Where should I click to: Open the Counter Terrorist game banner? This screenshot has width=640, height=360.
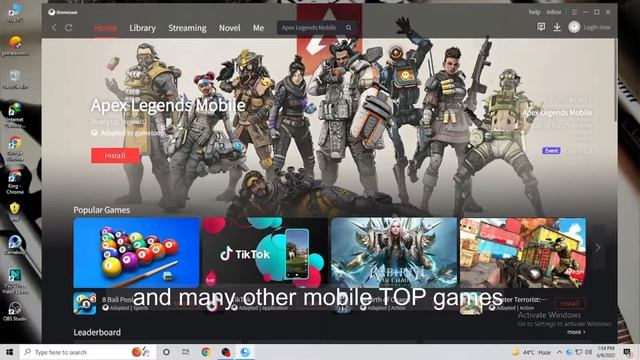[x=523, y=253]
